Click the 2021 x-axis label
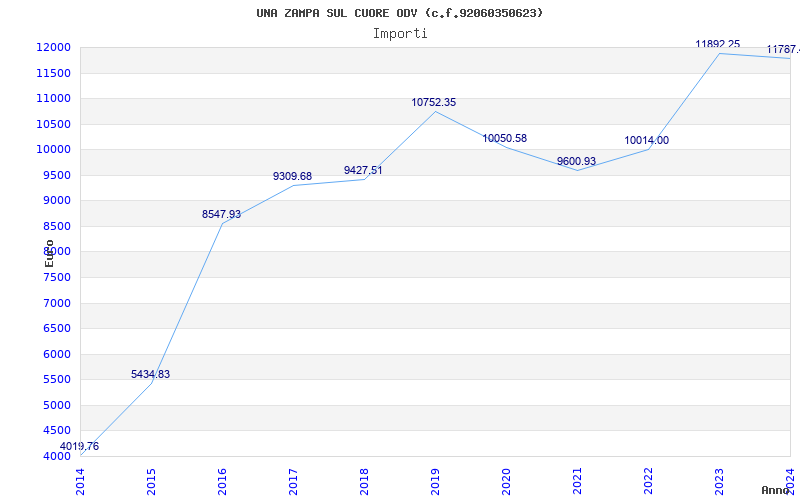Viewport: 800px width, 500px height. point(577,481)
